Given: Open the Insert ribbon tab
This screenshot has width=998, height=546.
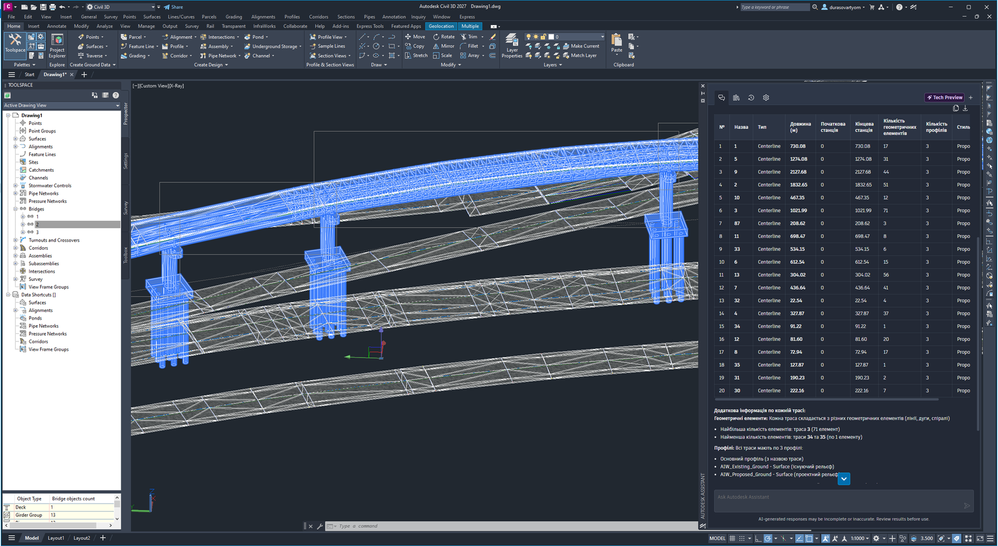Looking at the screenshot, I should click(34, 26).
